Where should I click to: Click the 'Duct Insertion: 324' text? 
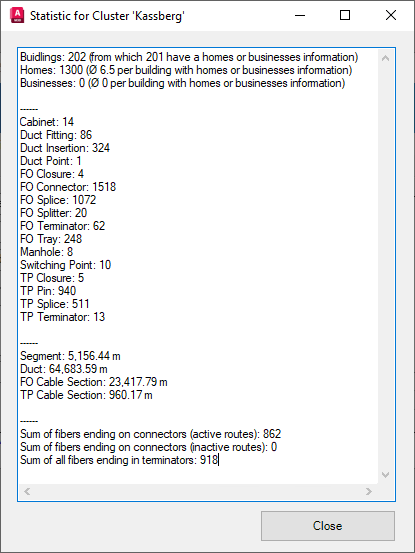click(65, 148)
